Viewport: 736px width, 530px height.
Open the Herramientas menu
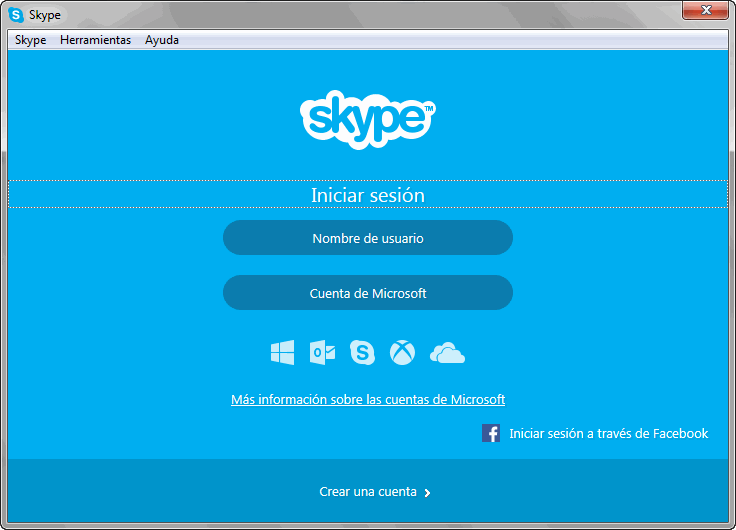pos(95,40)
